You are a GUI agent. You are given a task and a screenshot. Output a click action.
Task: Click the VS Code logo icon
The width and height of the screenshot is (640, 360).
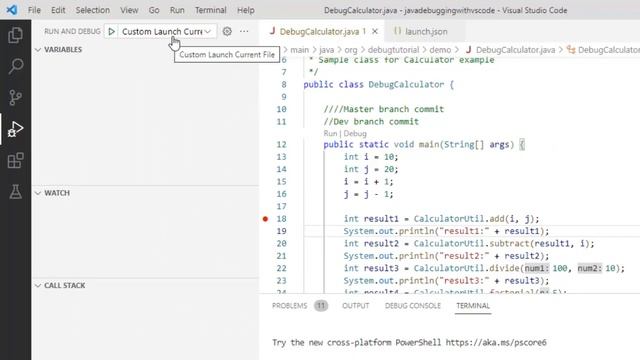coord(12,9)
